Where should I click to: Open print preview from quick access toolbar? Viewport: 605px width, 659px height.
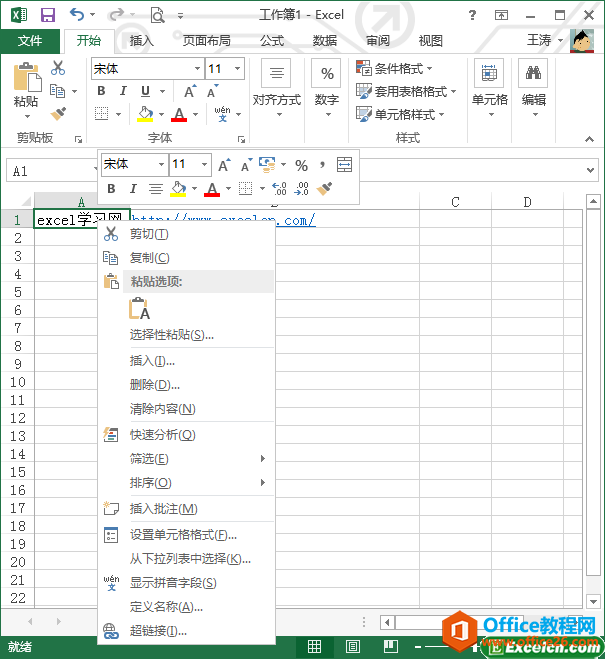tap(158, 16)
